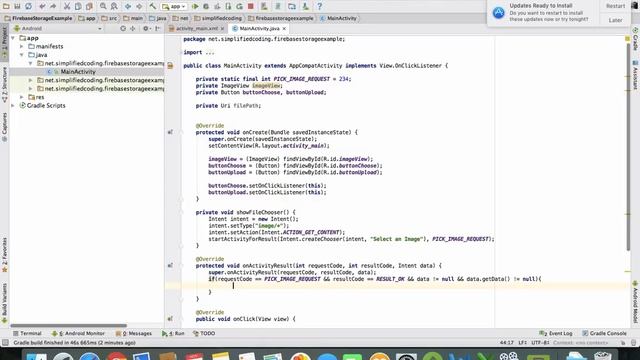Image resolution: width=640 pixels, height=360 pixels.
Task: Click override gutter icon beside onCreate
Action: click(170, 132)
